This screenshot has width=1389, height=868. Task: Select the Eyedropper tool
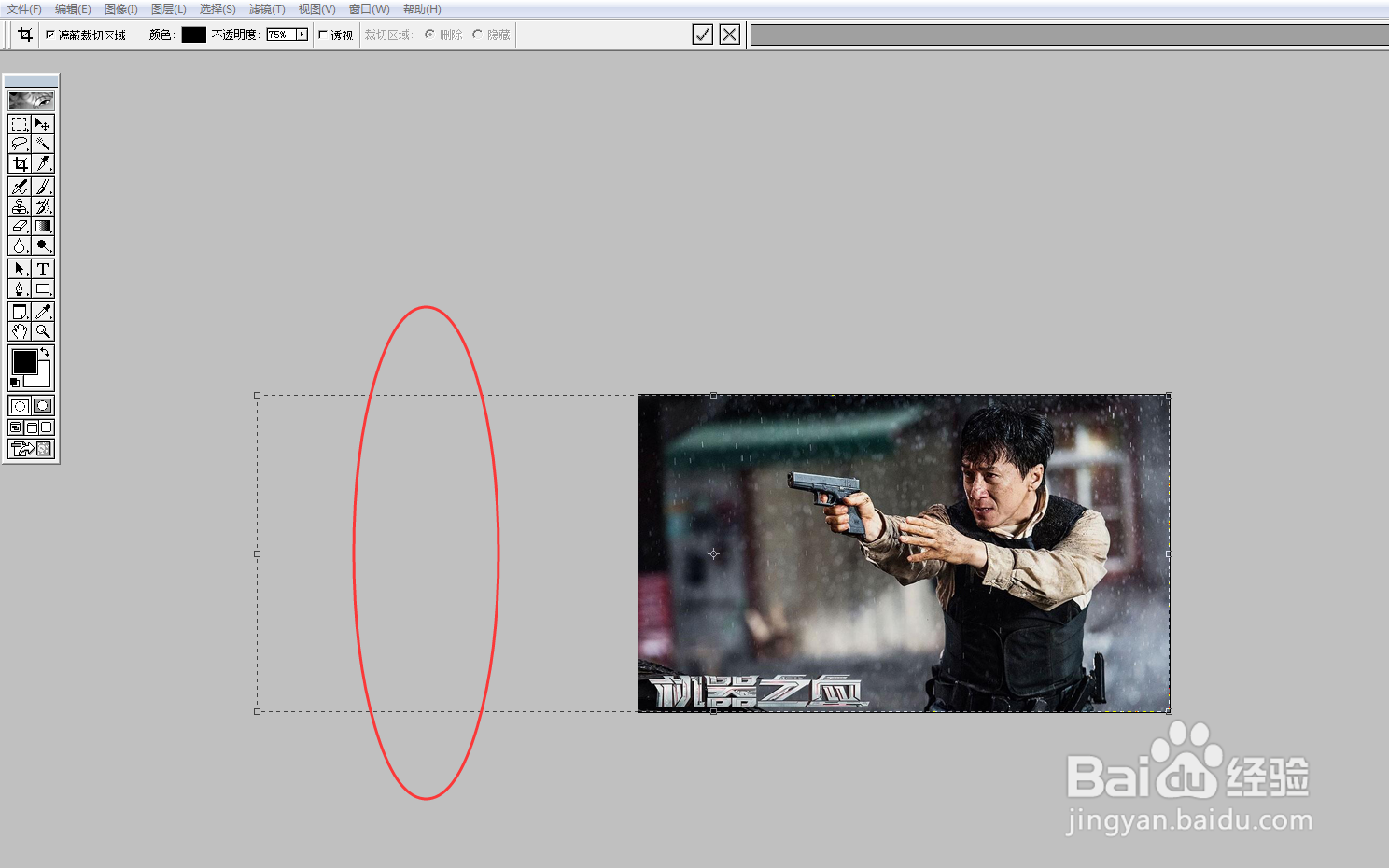tap(43, 312)
